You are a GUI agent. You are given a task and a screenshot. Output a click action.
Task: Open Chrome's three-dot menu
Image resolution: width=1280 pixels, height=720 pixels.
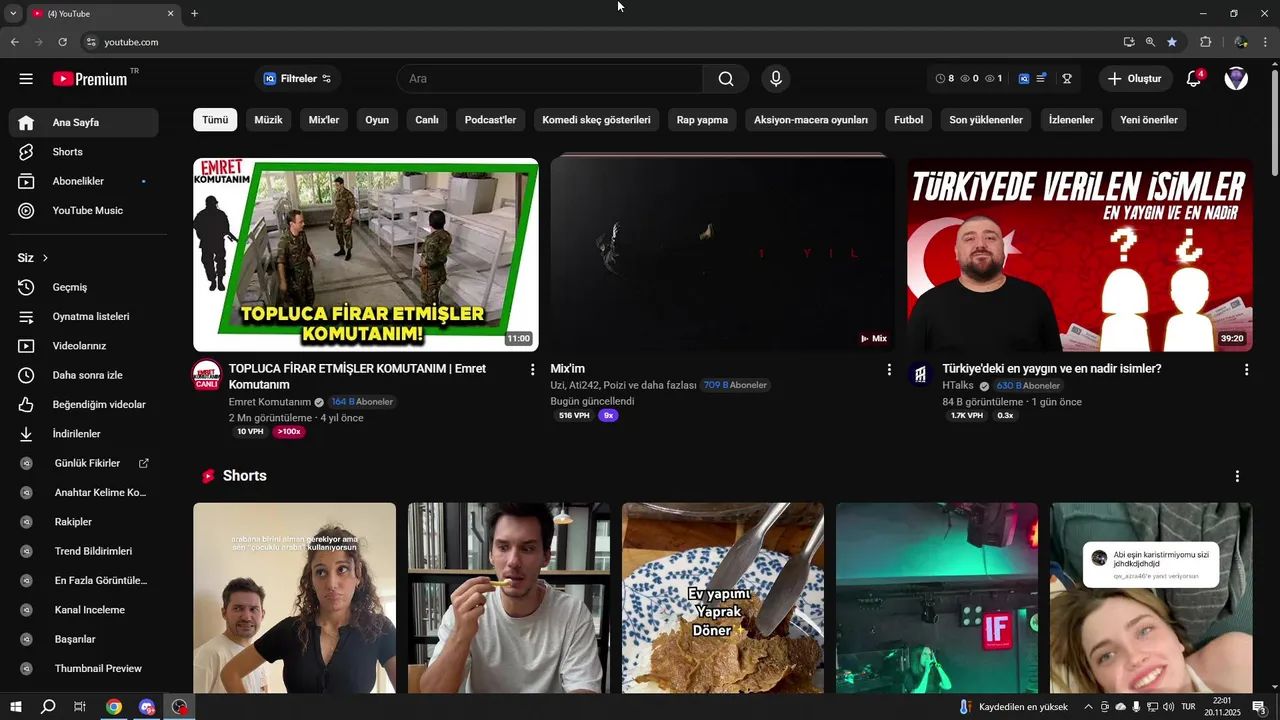[1266, 42]
